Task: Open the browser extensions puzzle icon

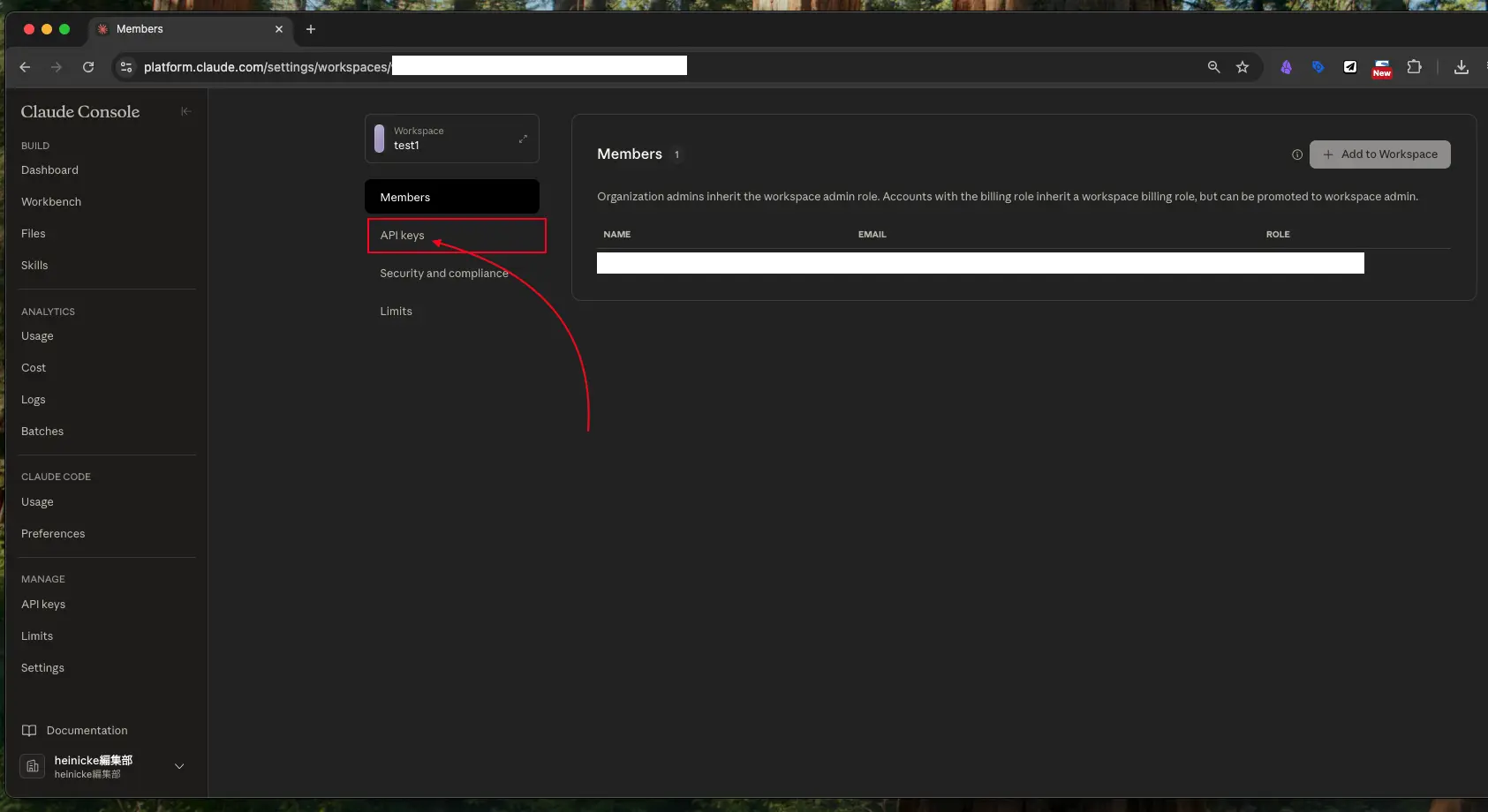Action: click(1413, 67)
